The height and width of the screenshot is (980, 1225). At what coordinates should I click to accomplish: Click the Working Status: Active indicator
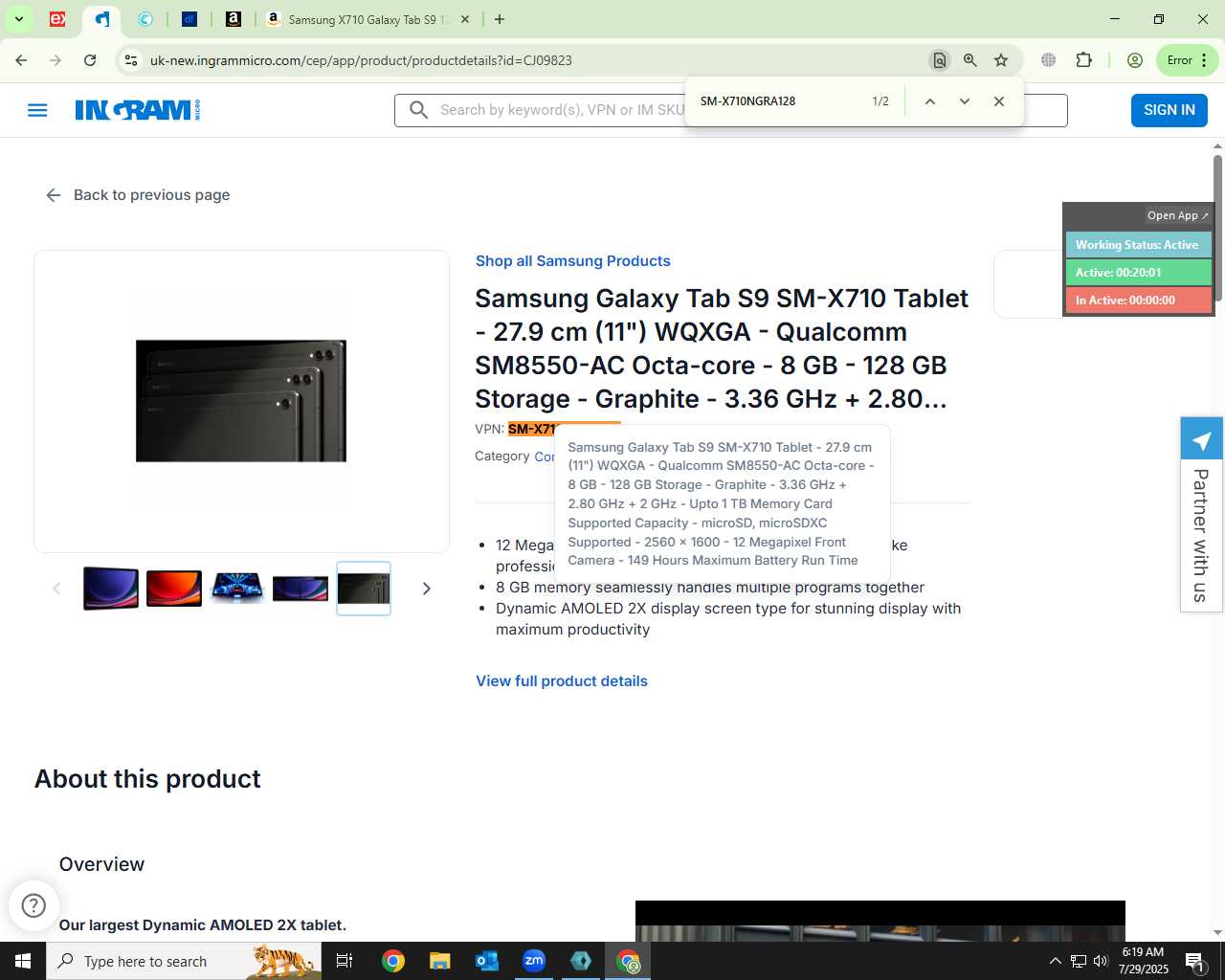pyautogui.click(x=1138, y=245)
